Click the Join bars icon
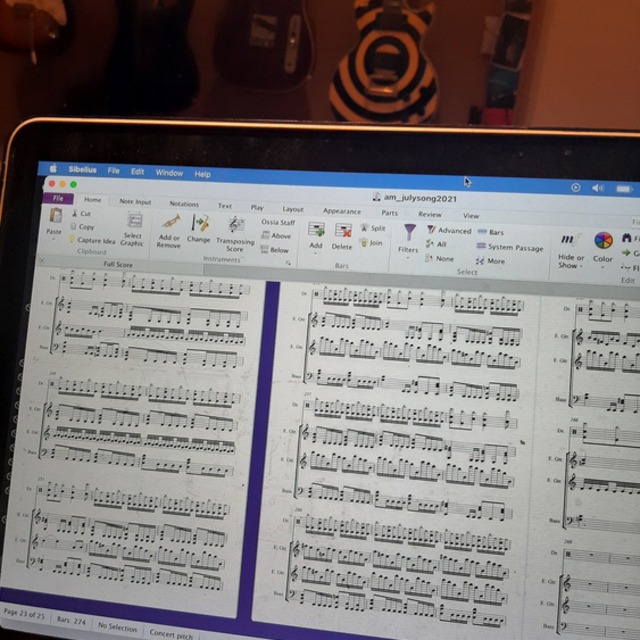This screenshot has width=640, height=640. tap(363, 243)
